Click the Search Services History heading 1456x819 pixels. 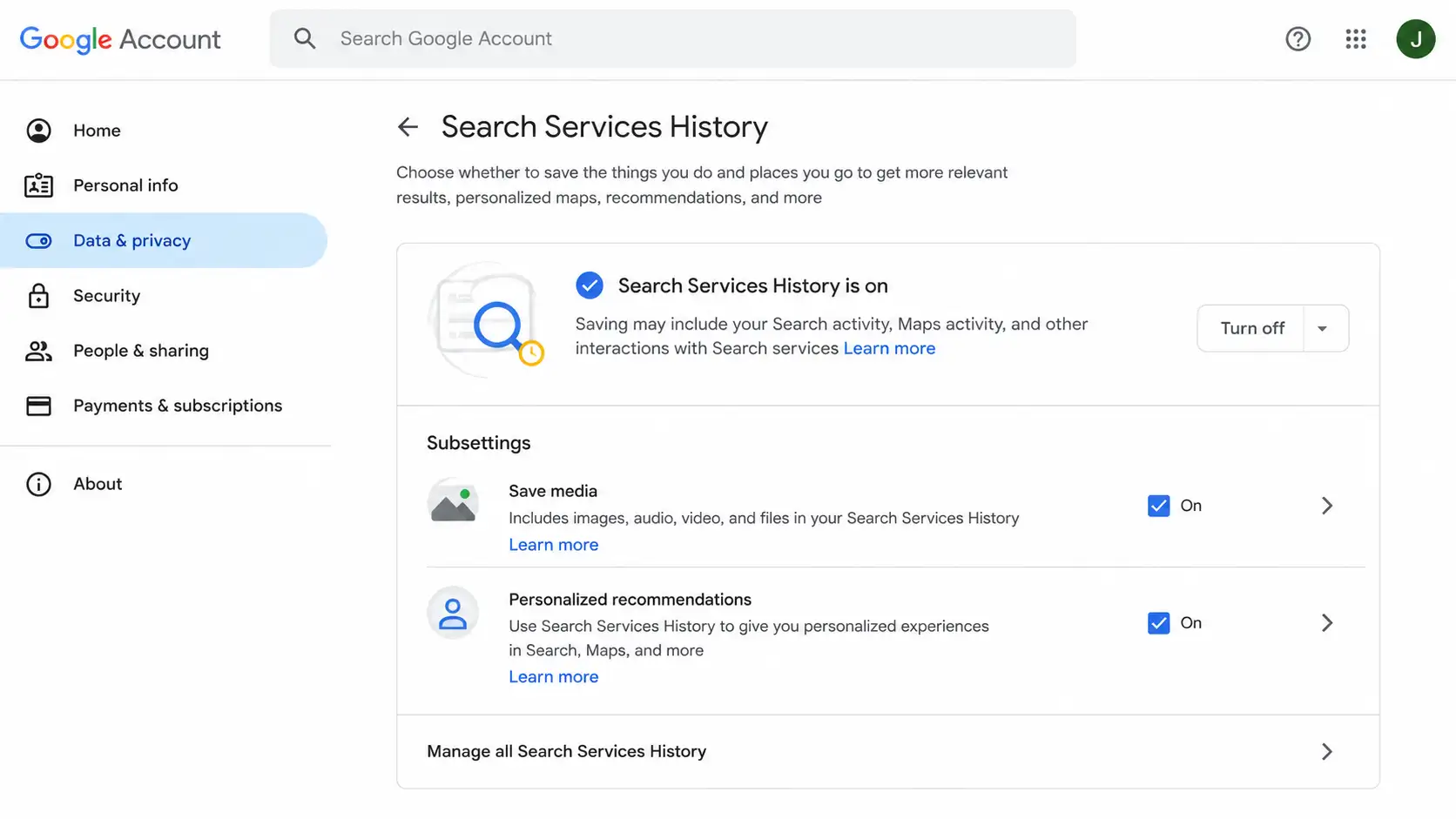point(604,127)
